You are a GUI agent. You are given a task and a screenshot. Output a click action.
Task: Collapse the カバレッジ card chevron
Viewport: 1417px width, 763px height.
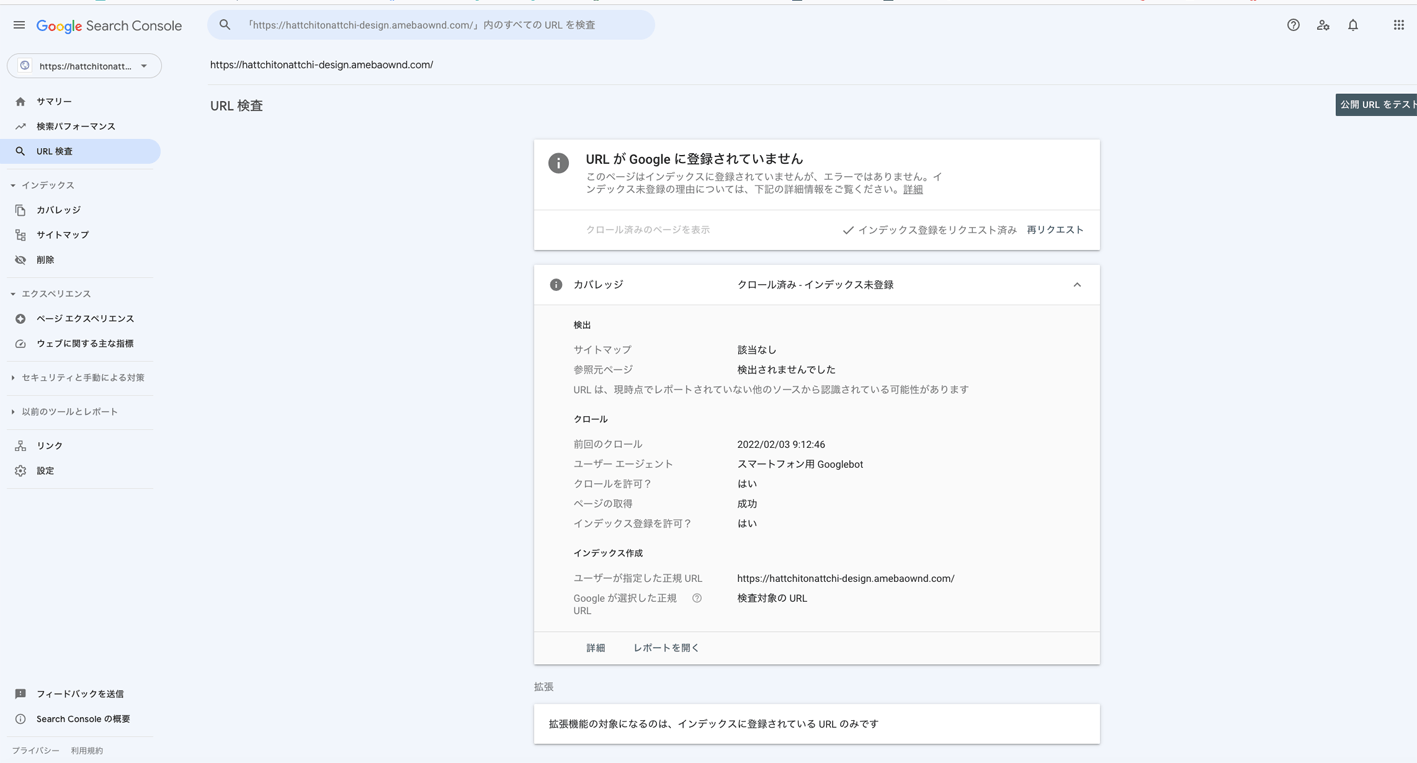pos(1077,285)
